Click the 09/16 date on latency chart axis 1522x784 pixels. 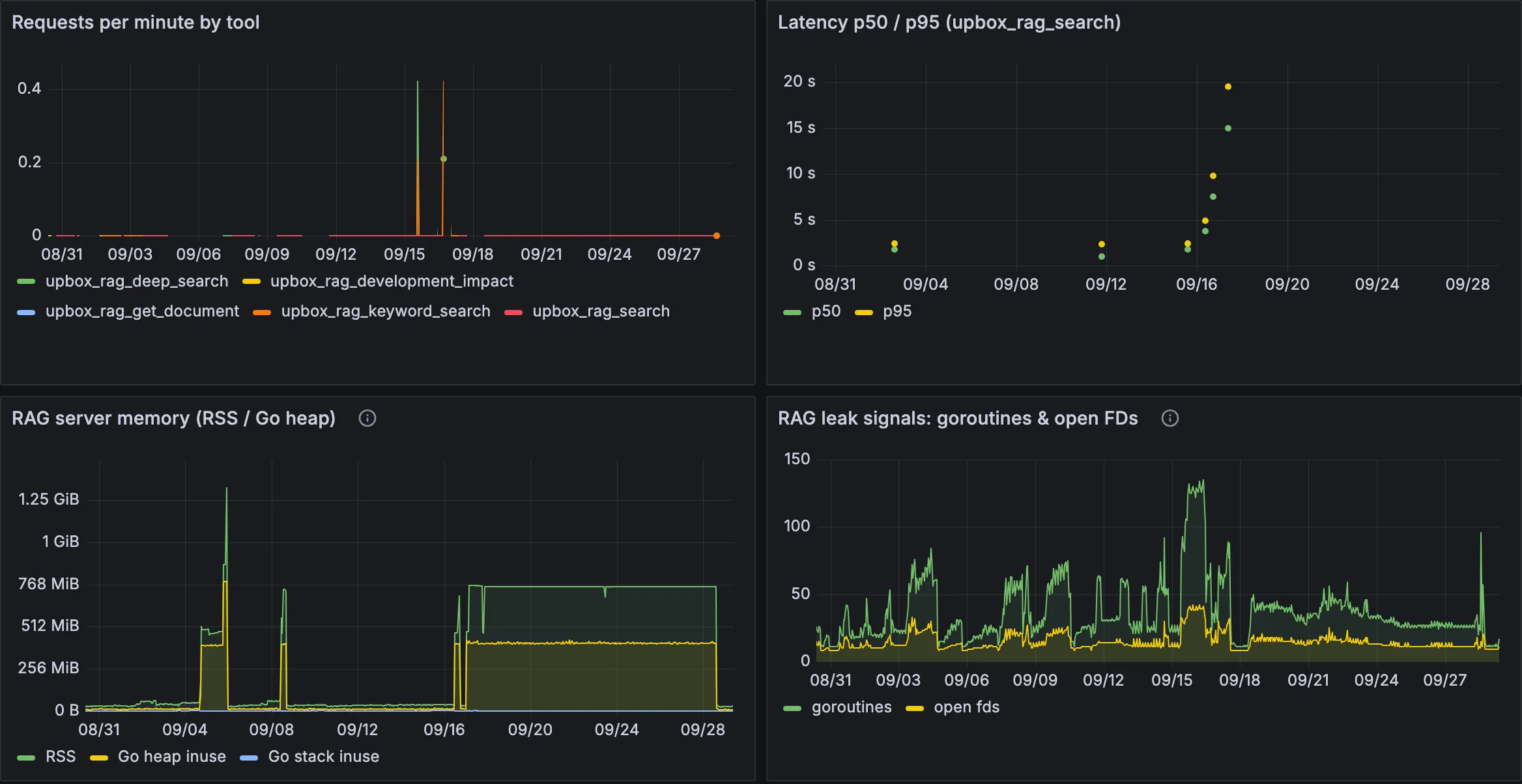pos(1196,285)
